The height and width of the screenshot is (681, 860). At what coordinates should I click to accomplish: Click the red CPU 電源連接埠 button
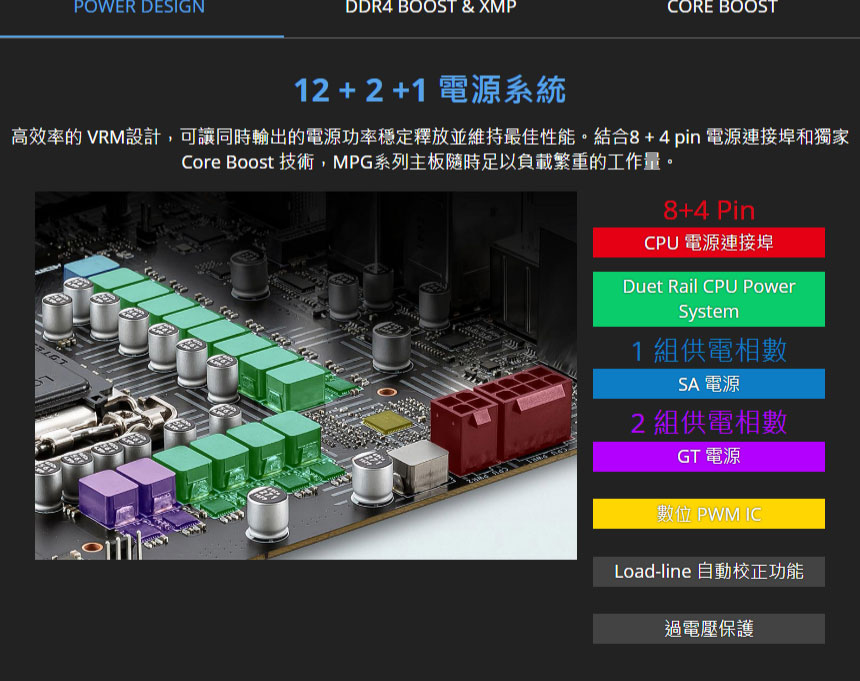(x=709, y=242)
